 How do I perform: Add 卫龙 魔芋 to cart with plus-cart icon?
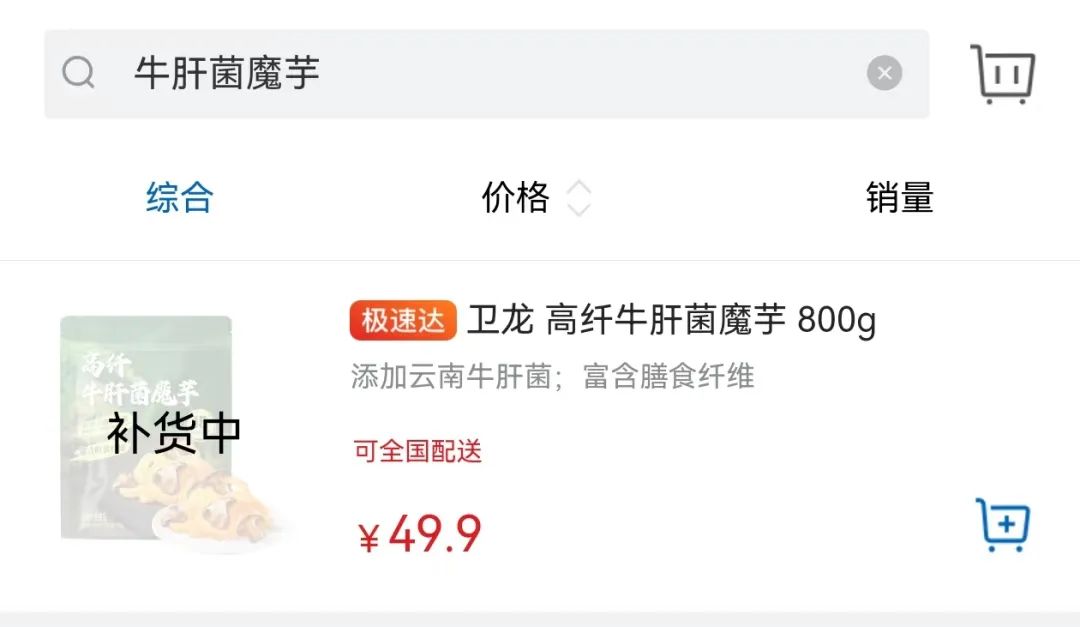coord(1003,524)
